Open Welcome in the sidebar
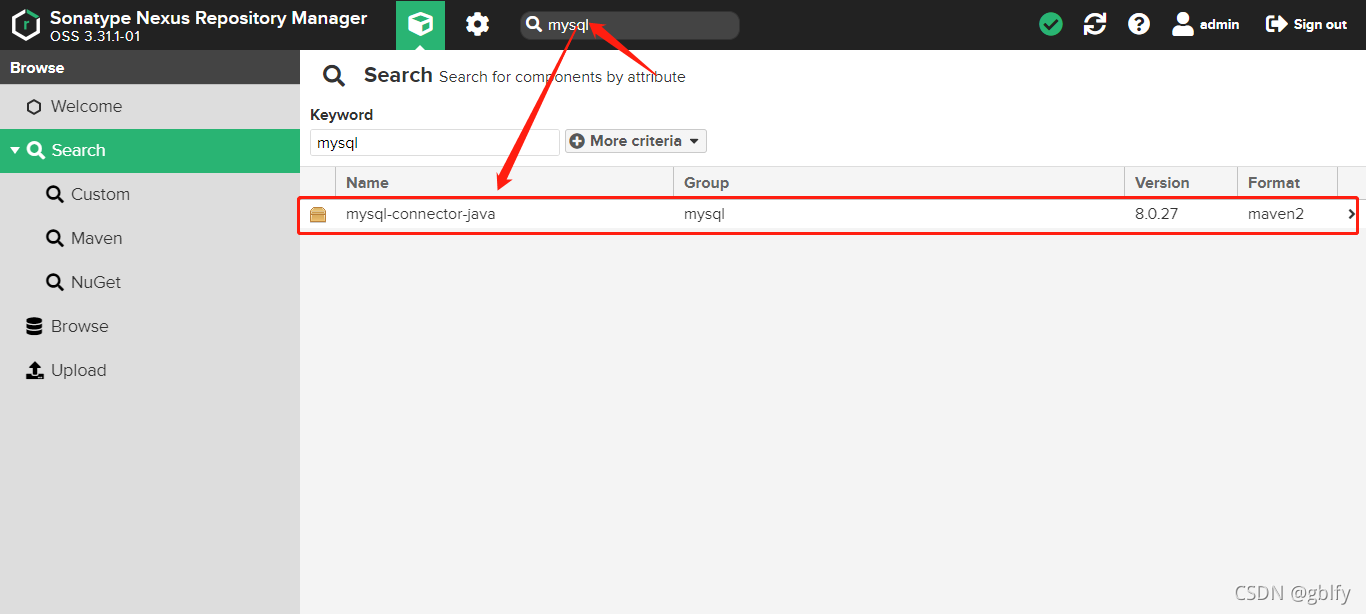 tap(150, 106)
